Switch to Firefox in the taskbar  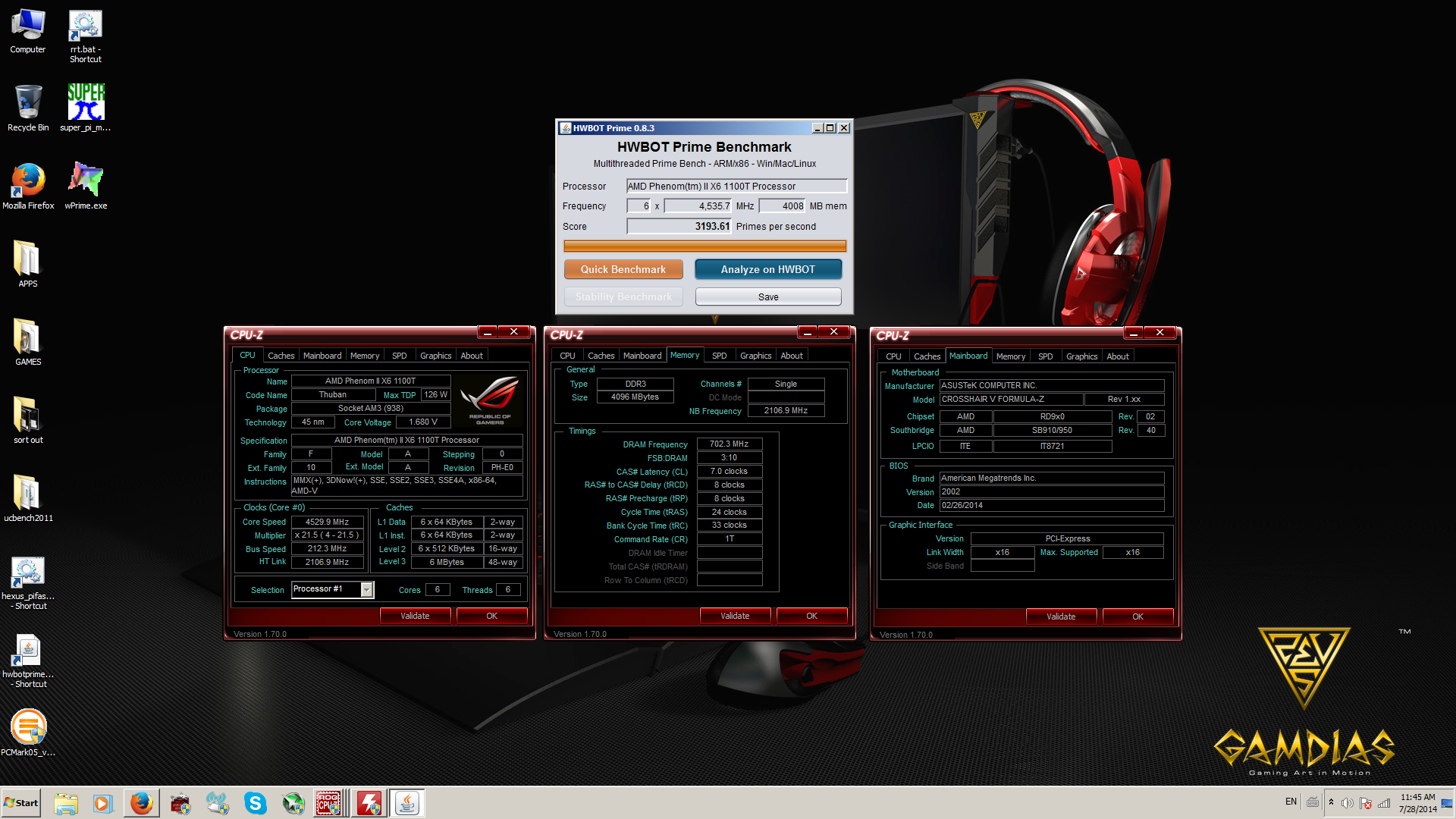coord(141,803)
